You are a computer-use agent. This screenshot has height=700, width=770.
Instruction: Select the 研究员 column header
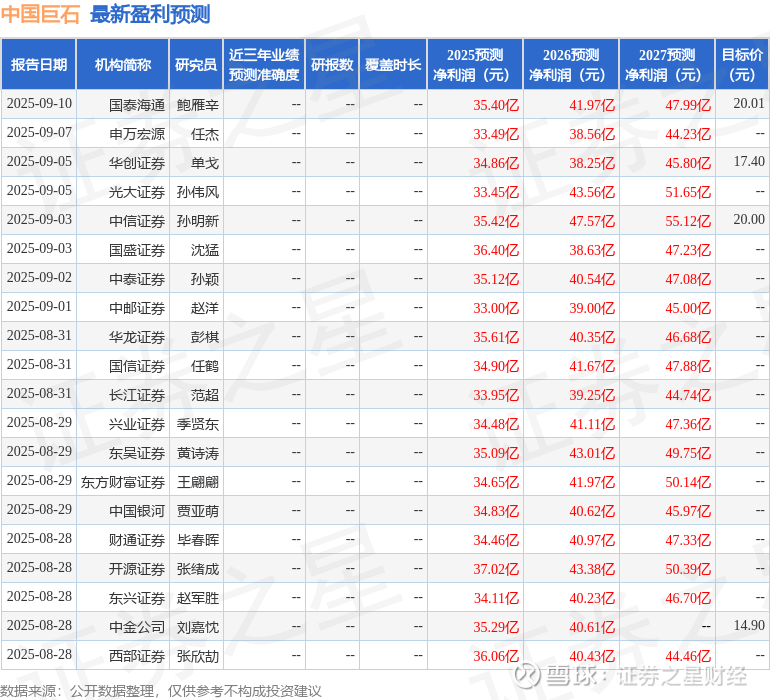point(196,64)
